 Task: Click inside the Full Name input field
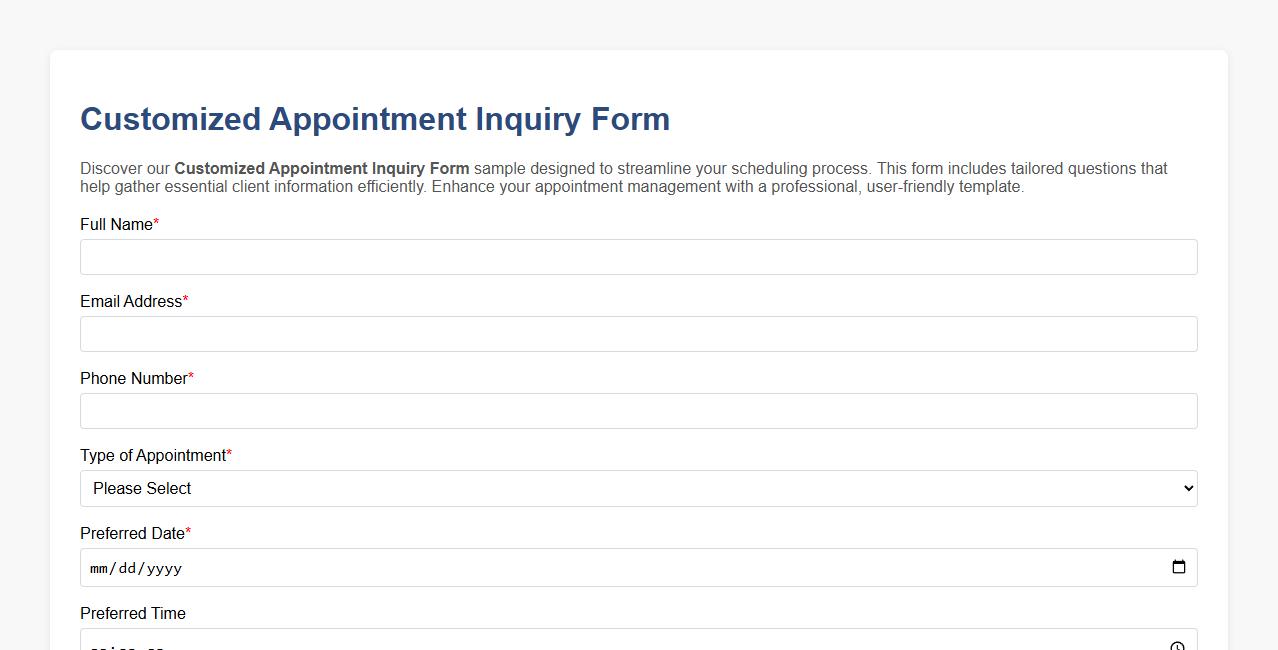click(639, 256)
